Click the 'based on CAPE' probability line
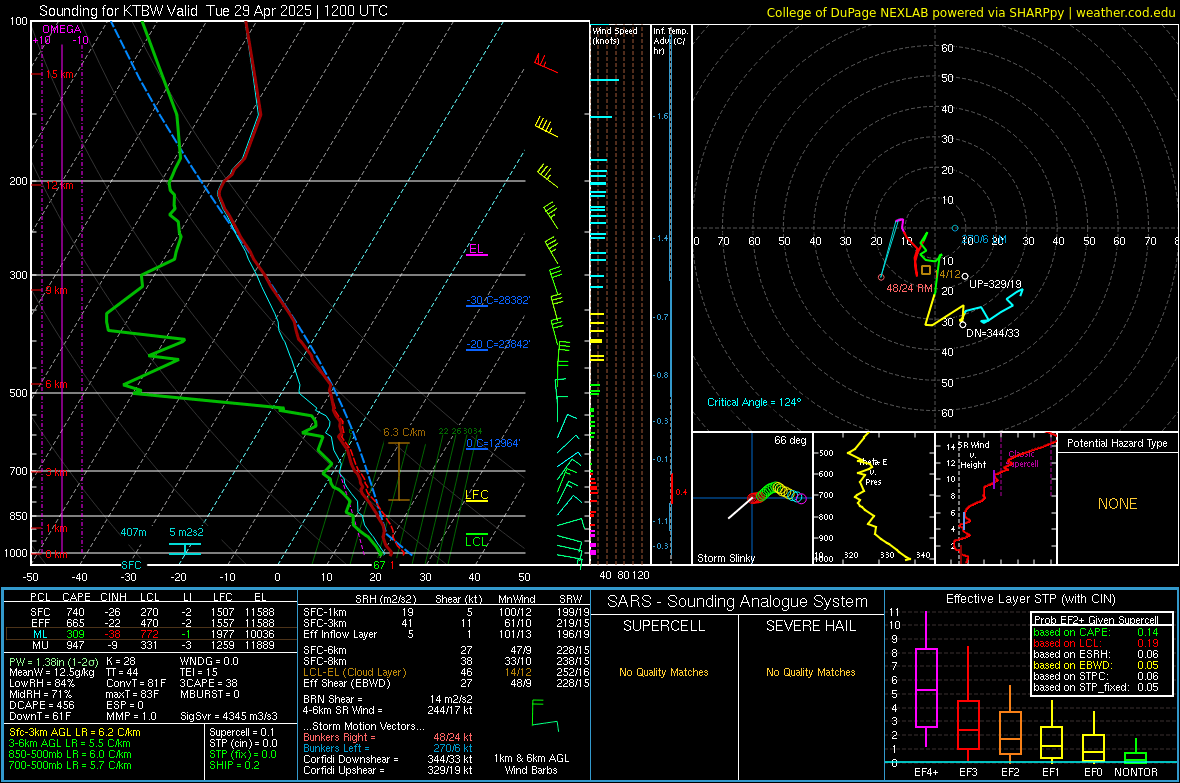Viewport: 1180px width, 783px height. point(1096,632)
